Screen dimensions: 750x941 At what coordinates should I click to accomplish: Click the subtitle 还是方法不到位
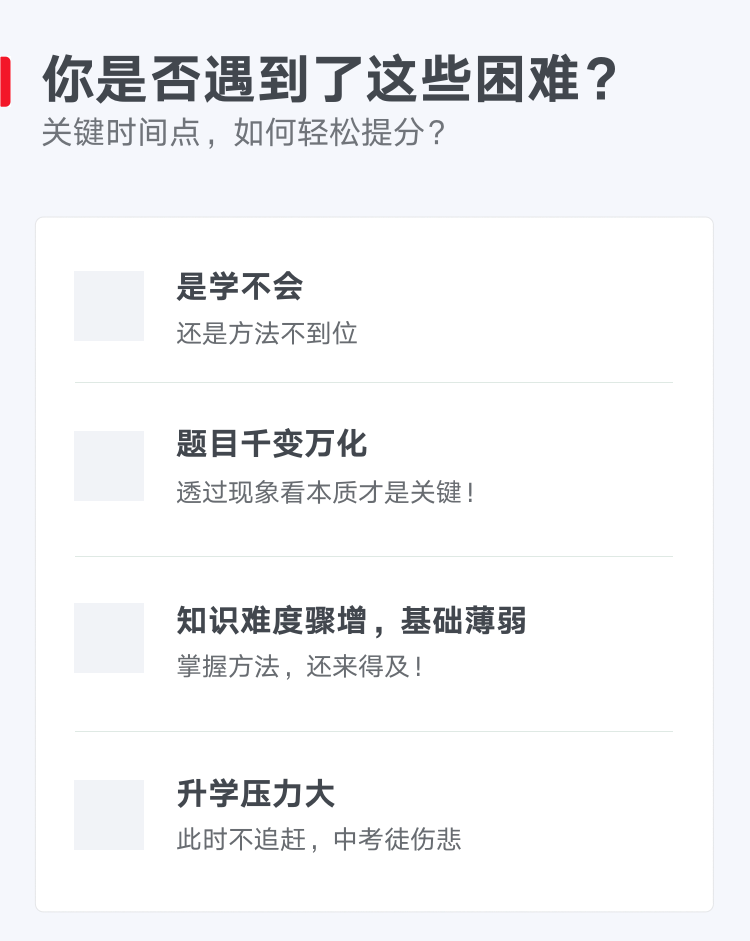pyautogui.click(x=267, y=333)
